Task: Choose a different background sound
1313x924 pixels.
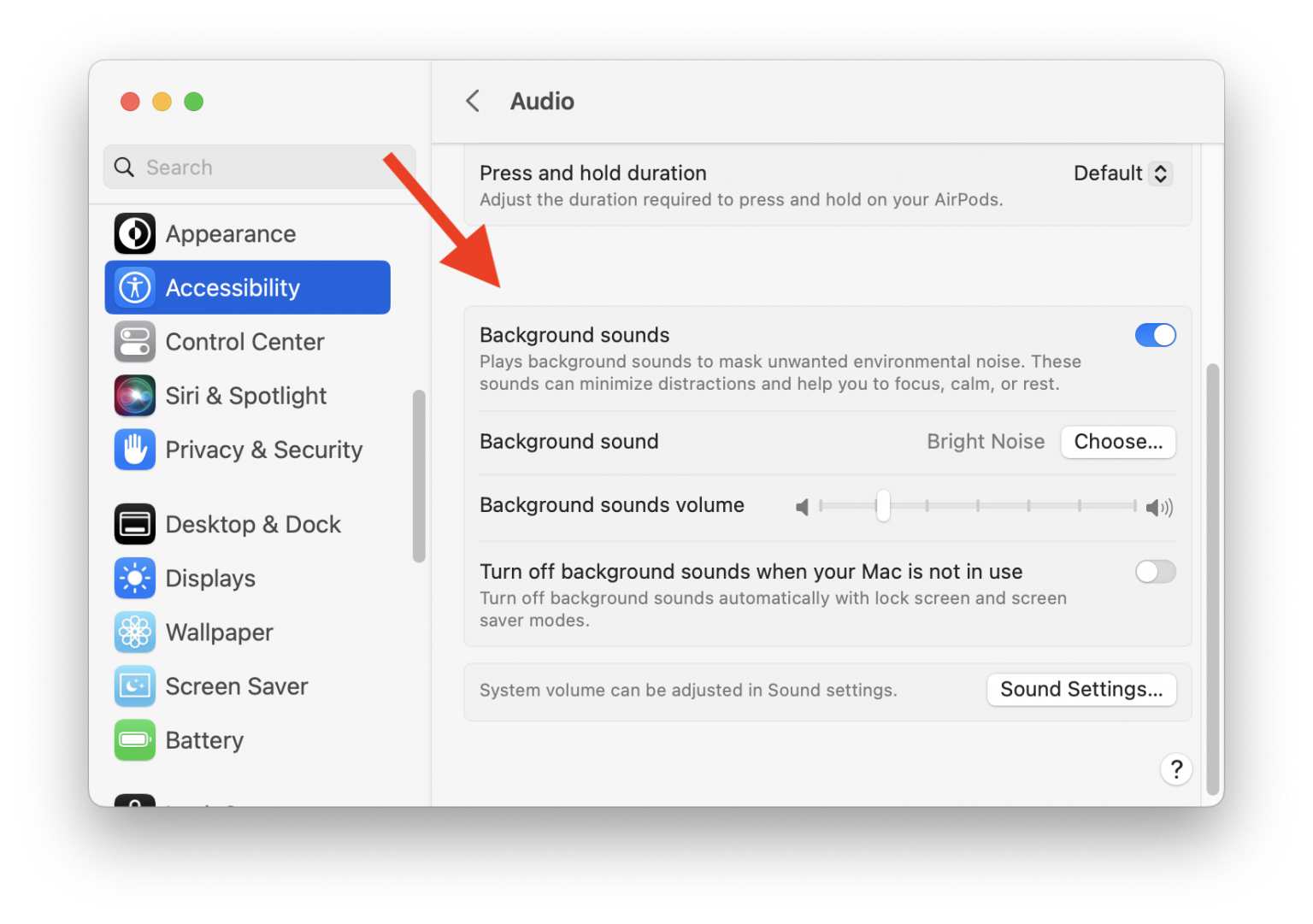Action: [1118, 441]
